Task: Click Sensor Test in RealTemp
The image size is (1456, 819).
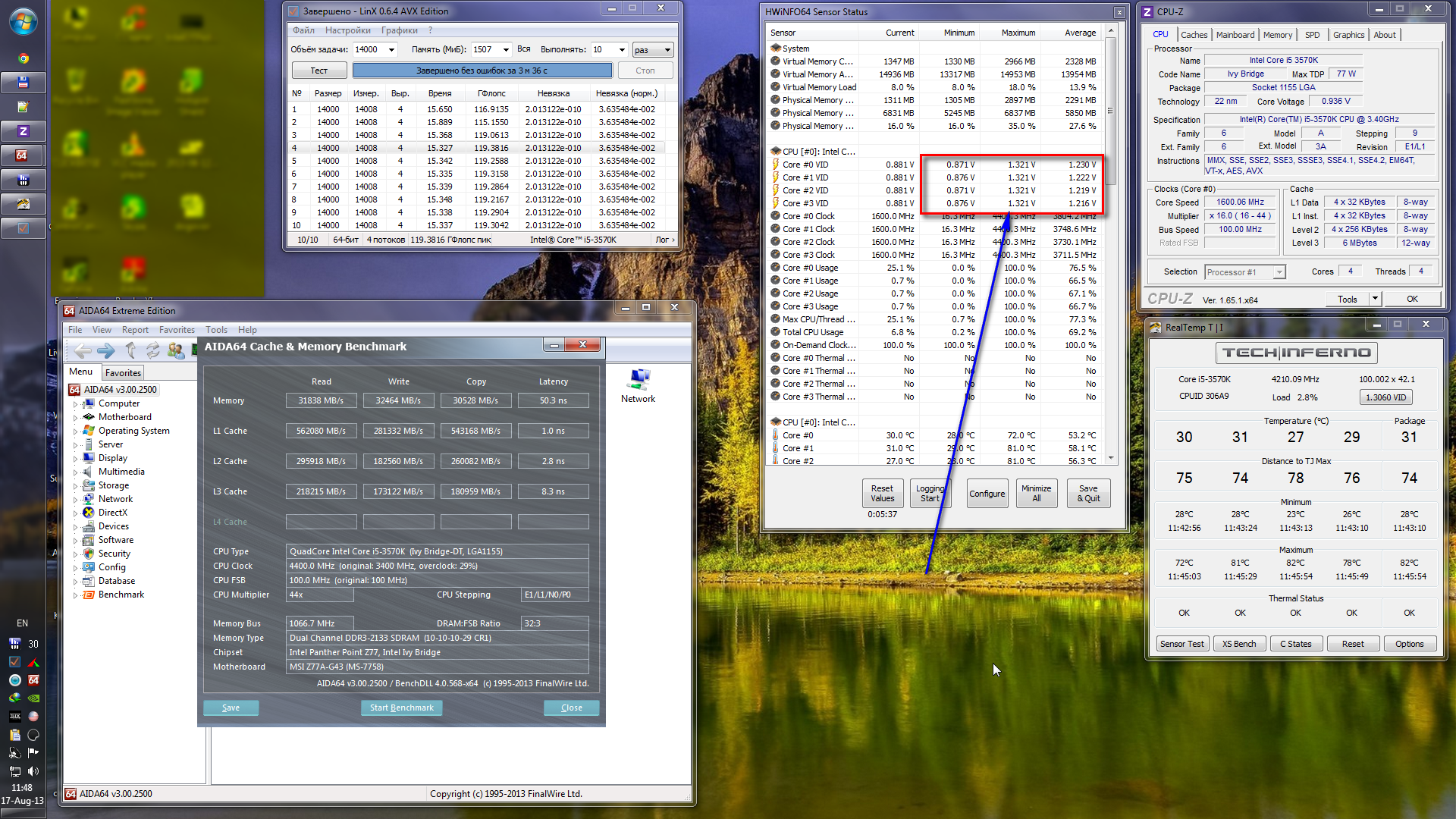Action: click(x=1181, y=644)
